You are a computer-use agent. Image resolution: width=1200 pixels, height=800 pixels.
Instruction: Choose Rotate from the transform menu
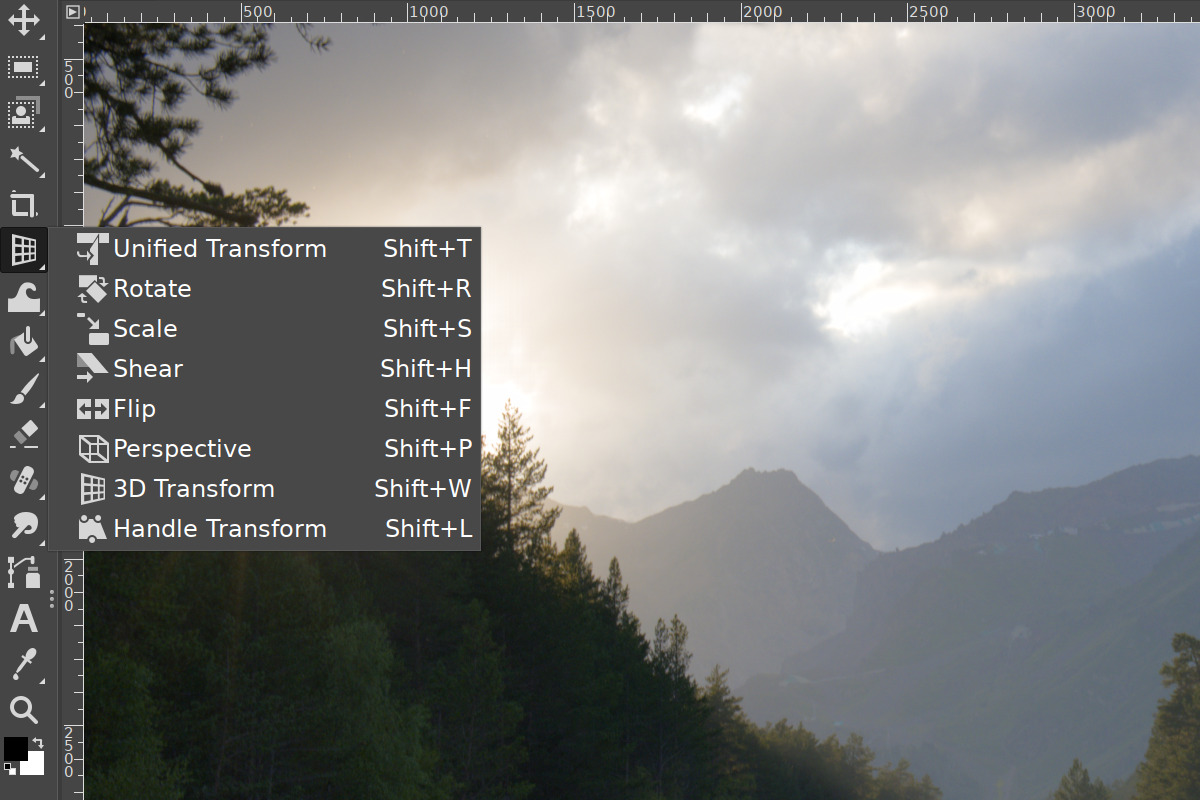pos(152,288)
